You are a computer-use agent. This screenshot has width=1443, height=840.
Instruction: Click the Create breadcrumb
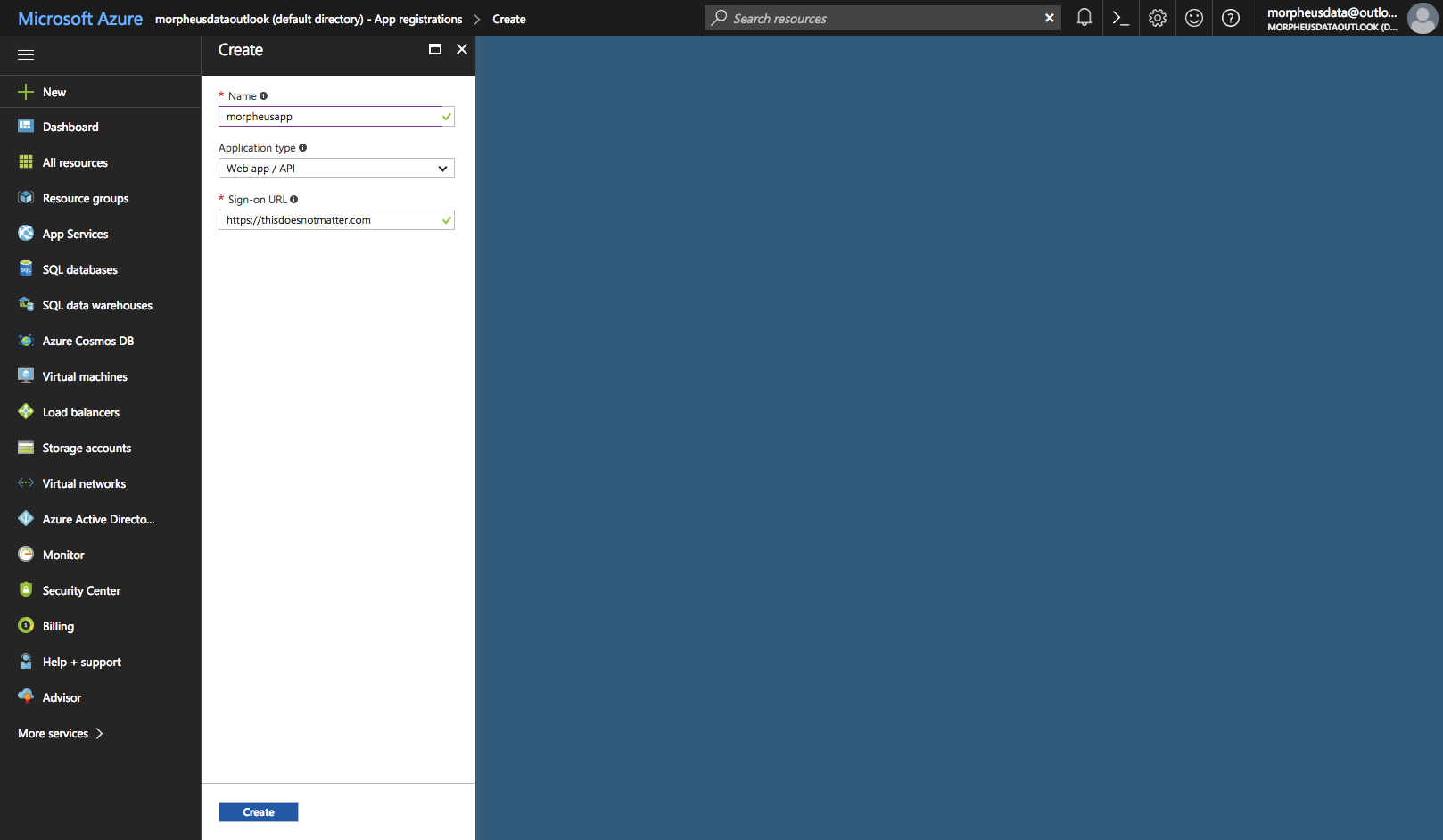click(x=509, y=19)
